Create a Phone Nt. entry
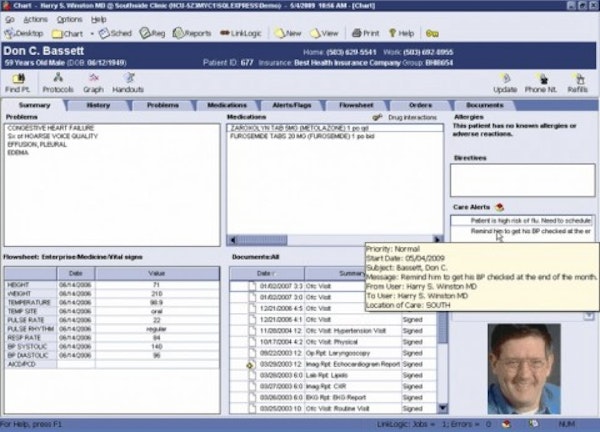Image resolution: width=600 pixels, height=432 pixels. (541, 83)
